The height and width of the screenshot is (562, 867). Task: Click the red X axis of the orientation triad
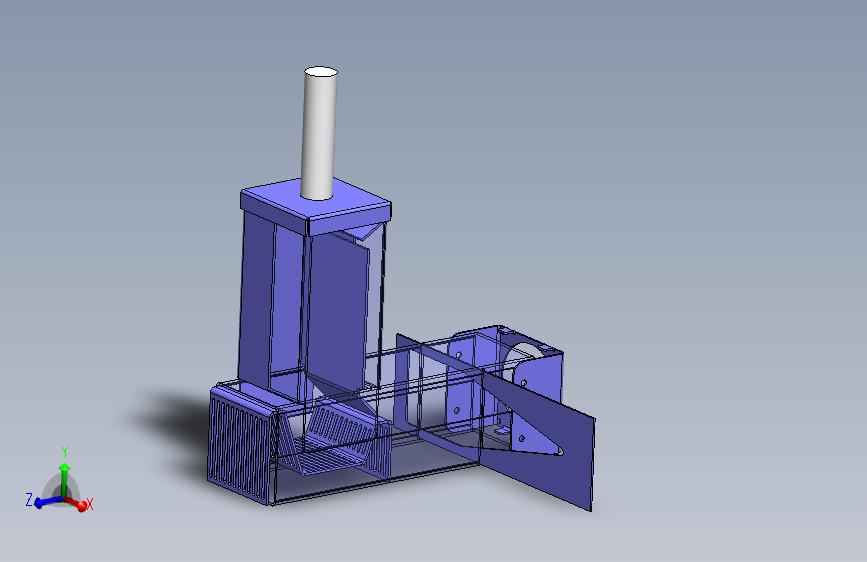[x=77, y=503]
